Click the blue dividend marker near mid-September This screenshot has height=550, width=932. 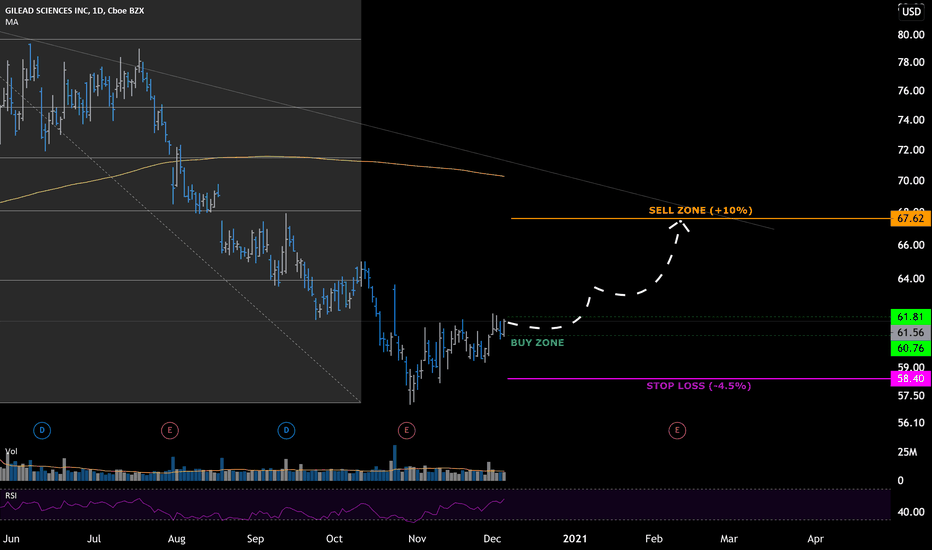coord(286,430)
